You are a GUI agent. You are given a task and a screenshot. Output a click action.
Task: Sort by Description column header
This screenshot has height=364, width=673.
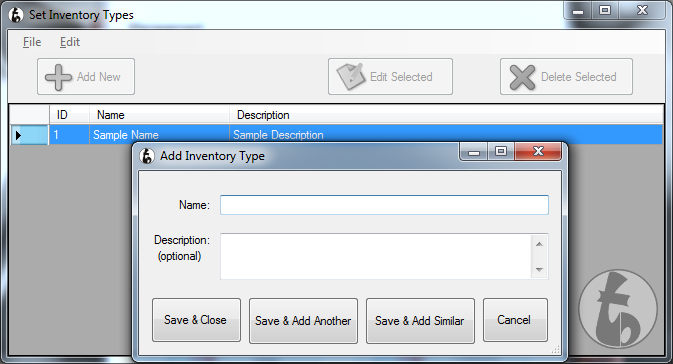(x=446, y=115)
